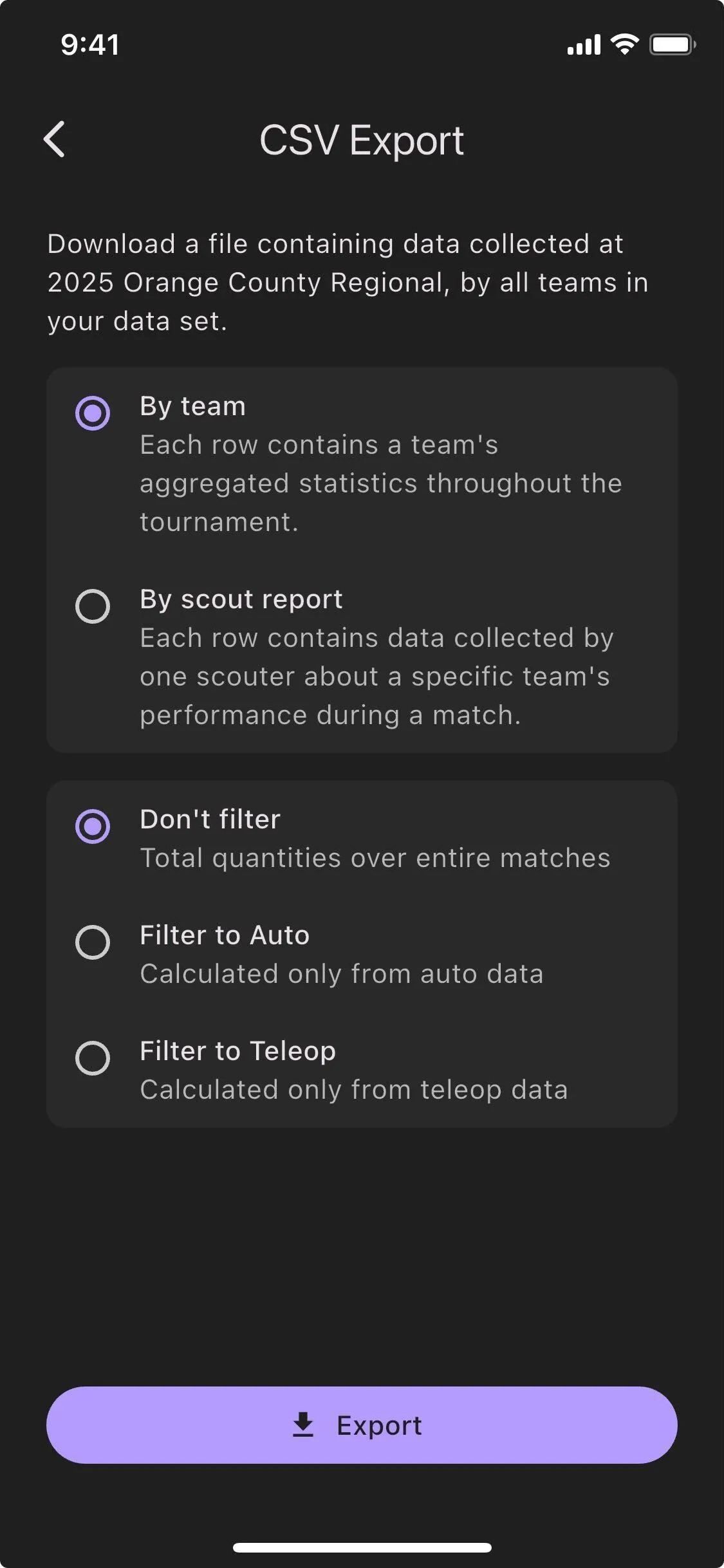Tap the battery indicator icon
This screenshot has height=1568, width=724.
click(672, 44)
